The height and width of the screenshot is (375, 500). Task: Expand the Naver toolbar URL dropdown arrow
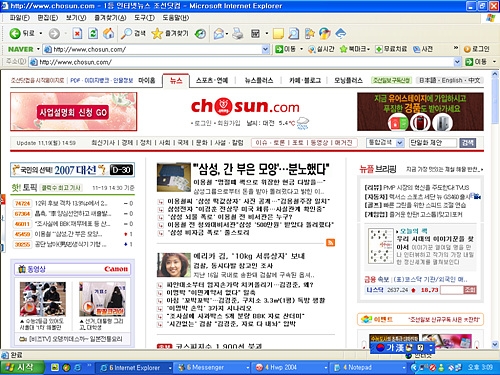265,49
